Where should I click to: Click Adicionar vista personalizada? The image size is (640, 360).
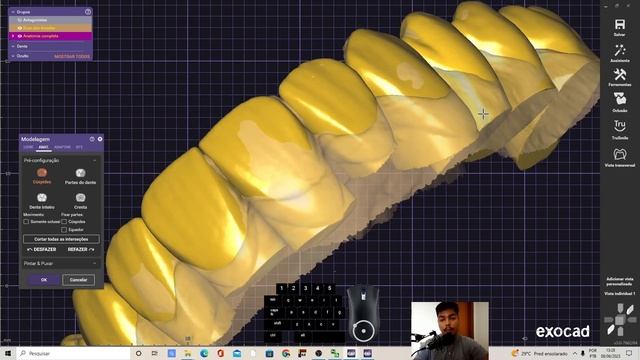[x=620, y=281]
